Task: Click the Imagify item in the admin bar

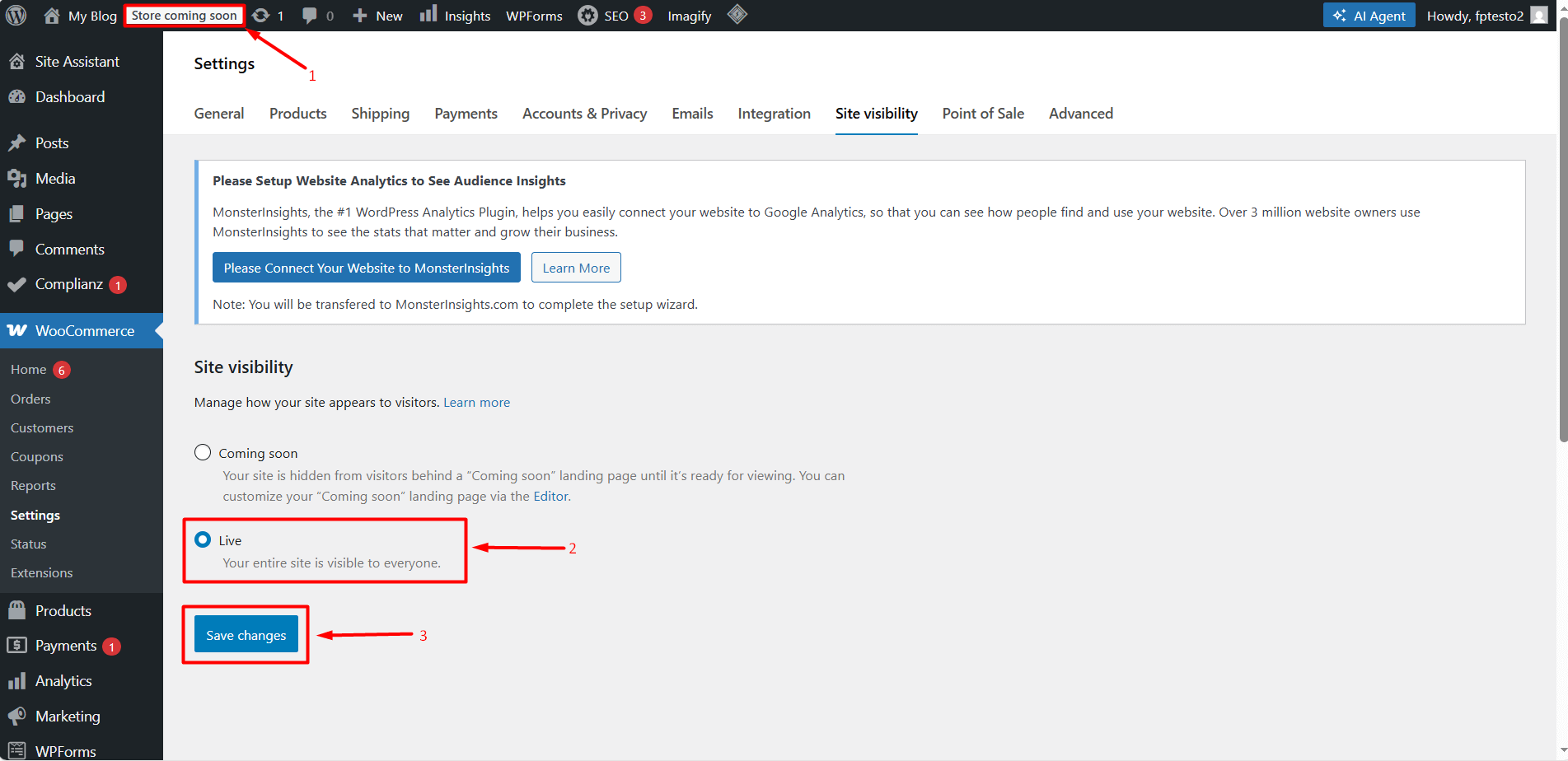Action: click(x=689, y=15)
